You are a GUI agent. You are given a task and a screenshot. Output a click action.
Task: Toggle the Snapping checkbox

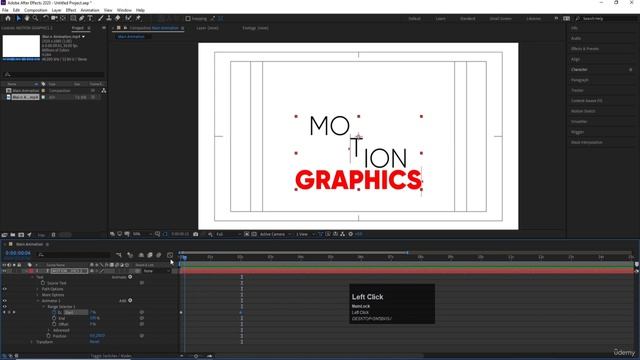[188, 19]
